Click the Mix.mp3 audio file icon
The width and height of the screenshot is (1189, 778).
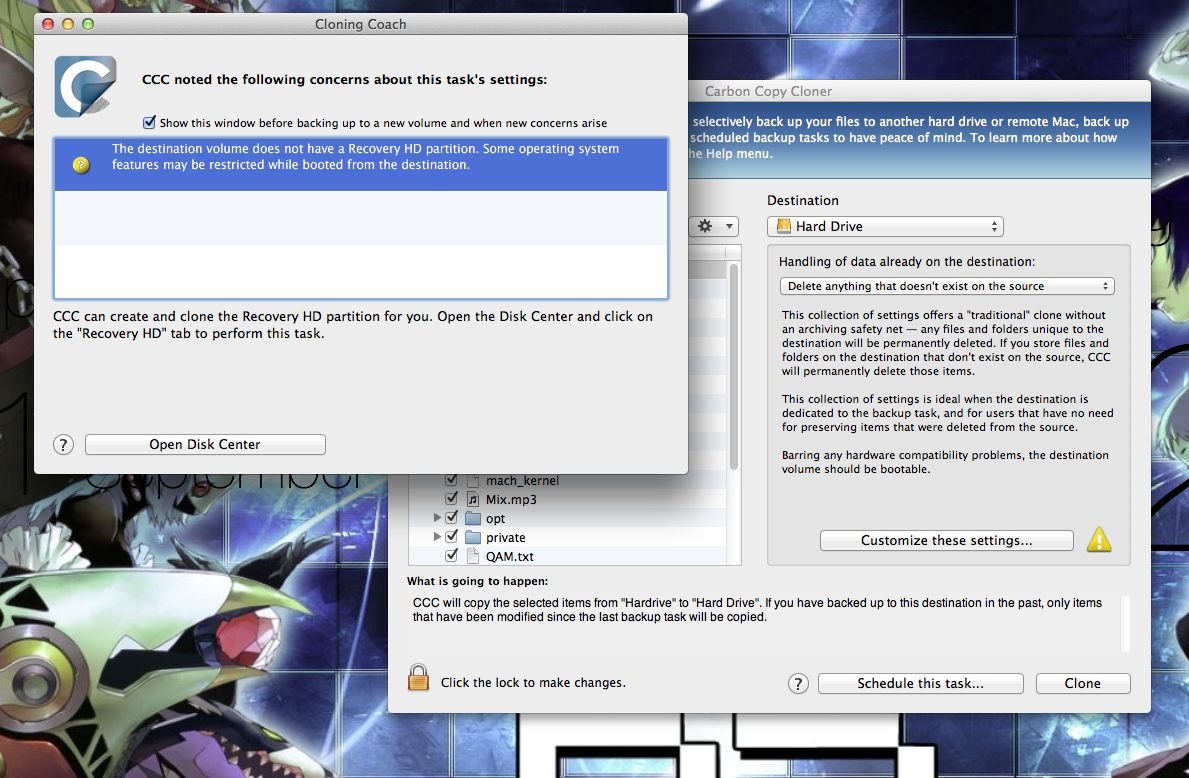[x=473, y=499]
